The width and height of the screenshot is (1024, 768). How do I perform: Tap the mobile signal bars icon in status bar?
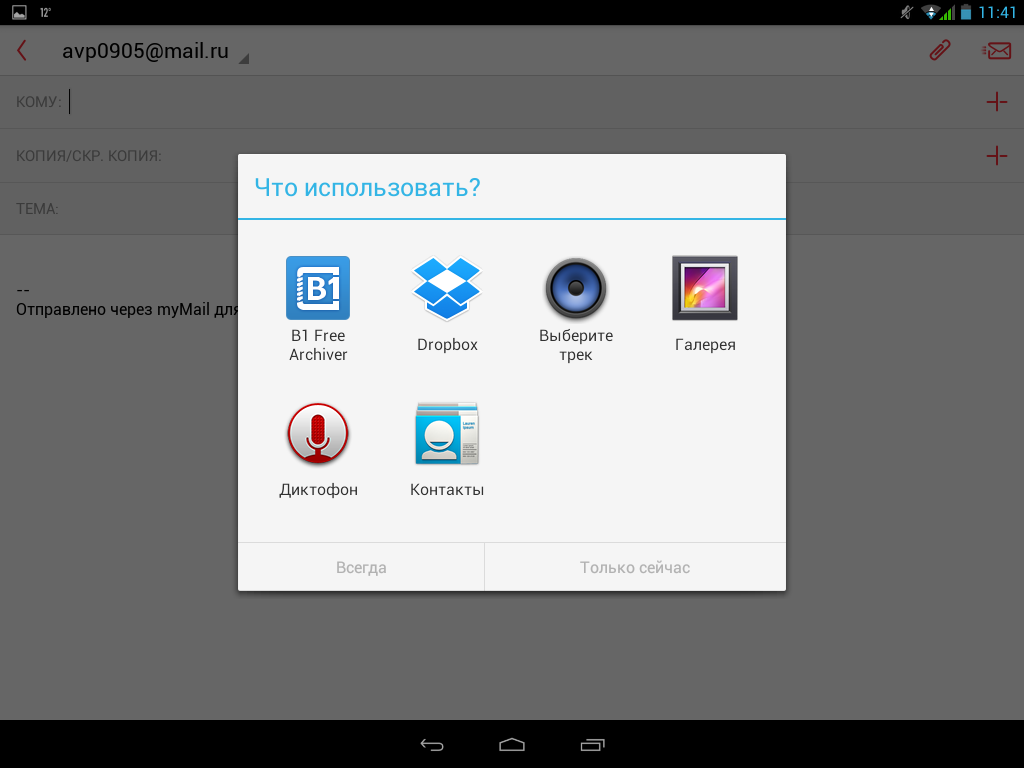click(x=948, y=12)
